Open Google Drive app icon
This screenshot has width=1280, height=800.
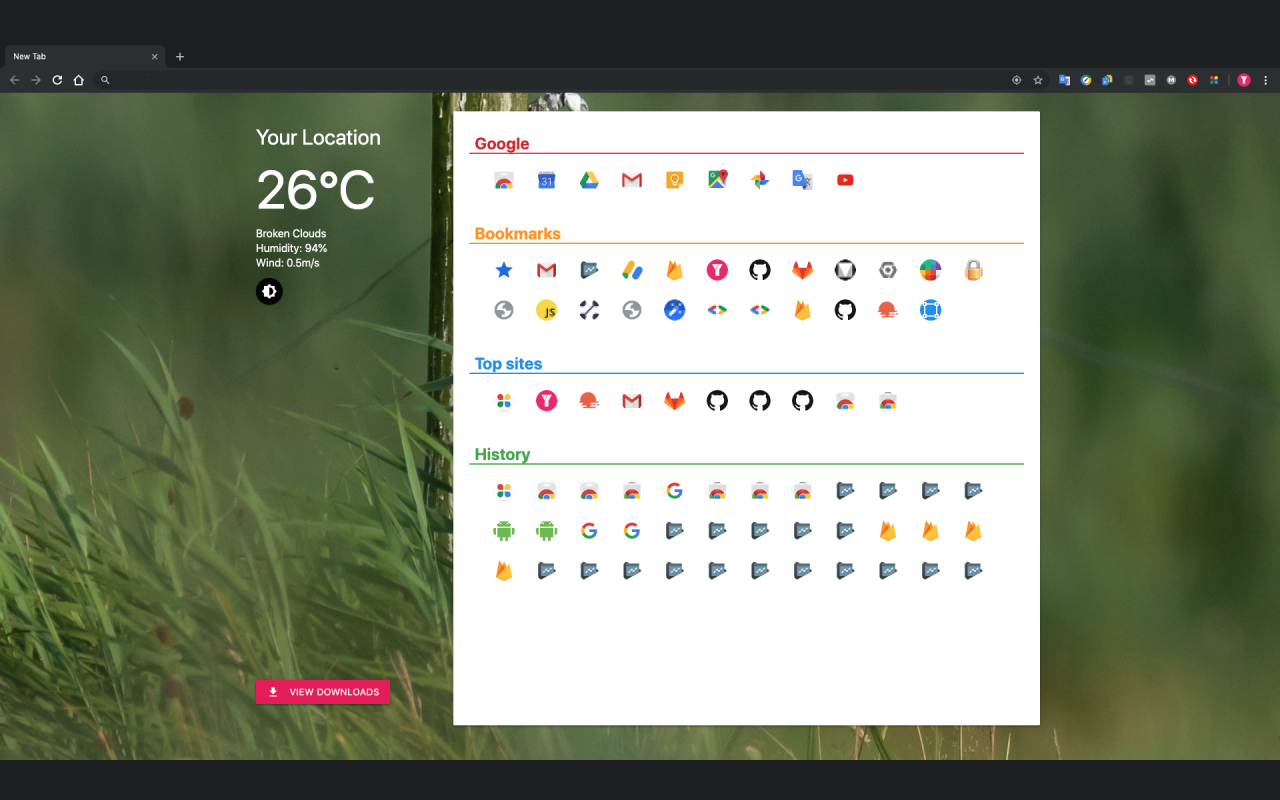tap(589, 180)
